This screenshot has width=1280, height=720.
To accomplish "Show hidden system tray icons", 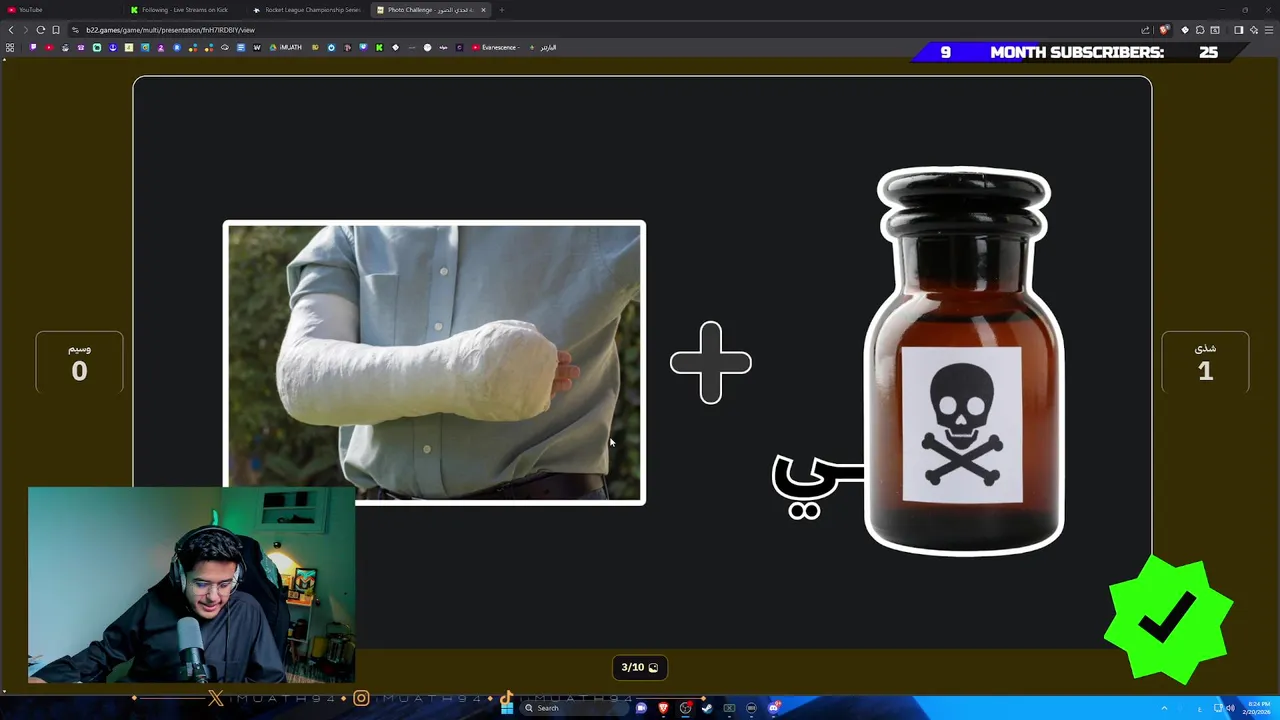I will (1163, 708).
